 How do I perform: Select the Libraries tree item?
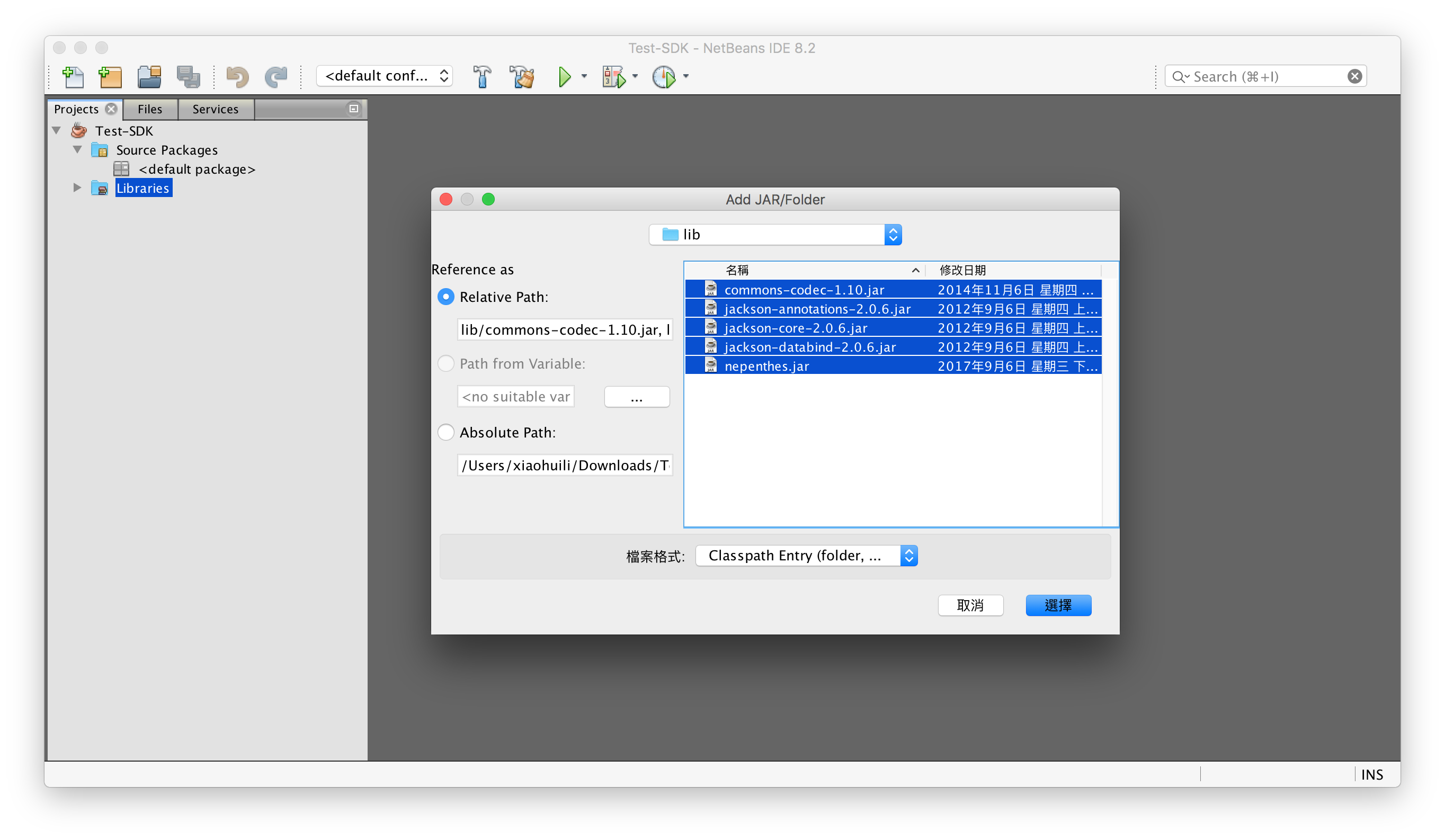point(143,188)
